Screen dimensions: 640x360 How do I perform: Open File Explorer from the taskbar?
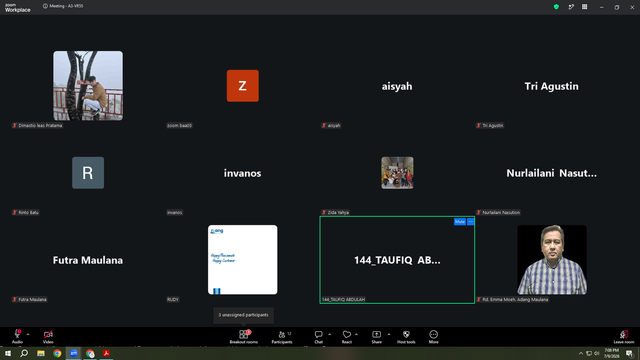[41, 353]
